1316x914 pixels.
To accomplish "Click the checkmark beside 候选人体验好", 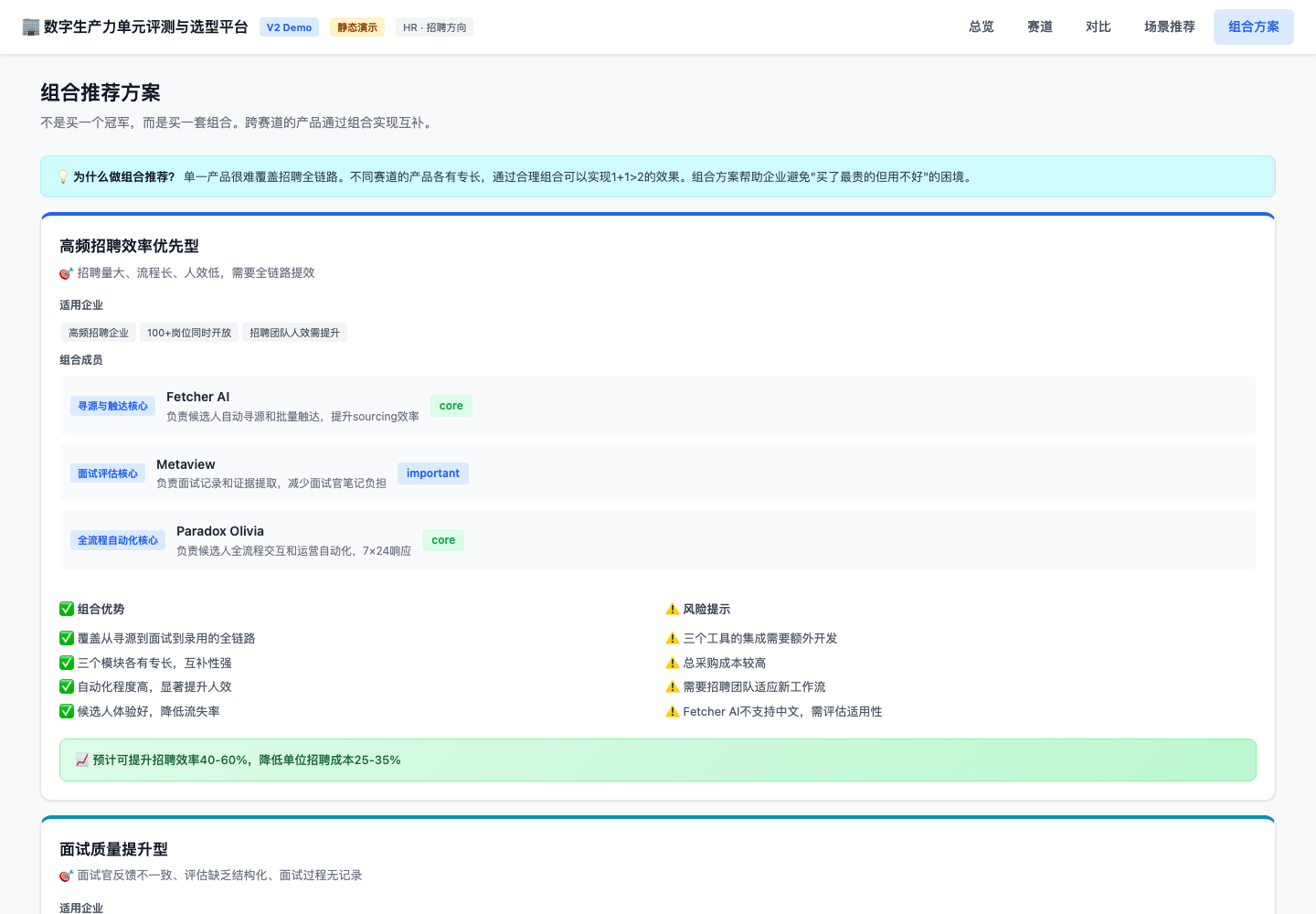I will point(67,711).
